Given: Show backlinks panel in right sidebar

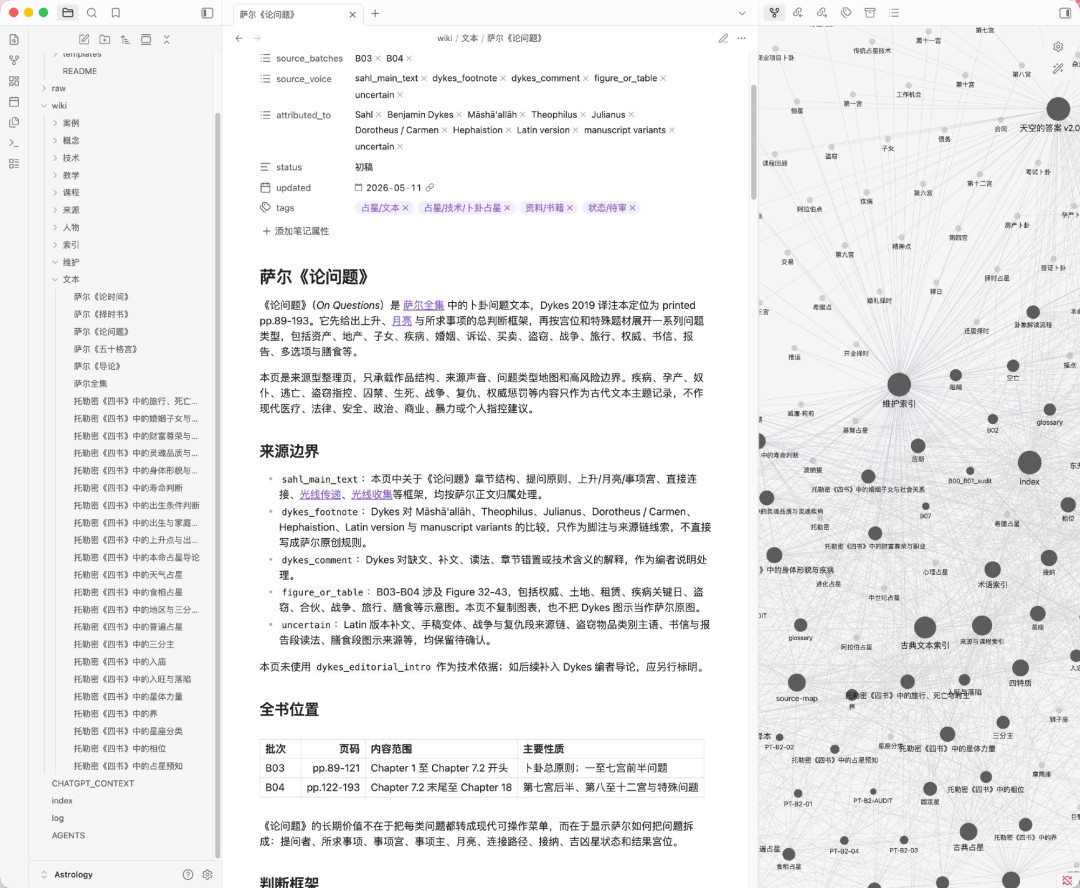Looking at the screenshot, I should 798,13.
